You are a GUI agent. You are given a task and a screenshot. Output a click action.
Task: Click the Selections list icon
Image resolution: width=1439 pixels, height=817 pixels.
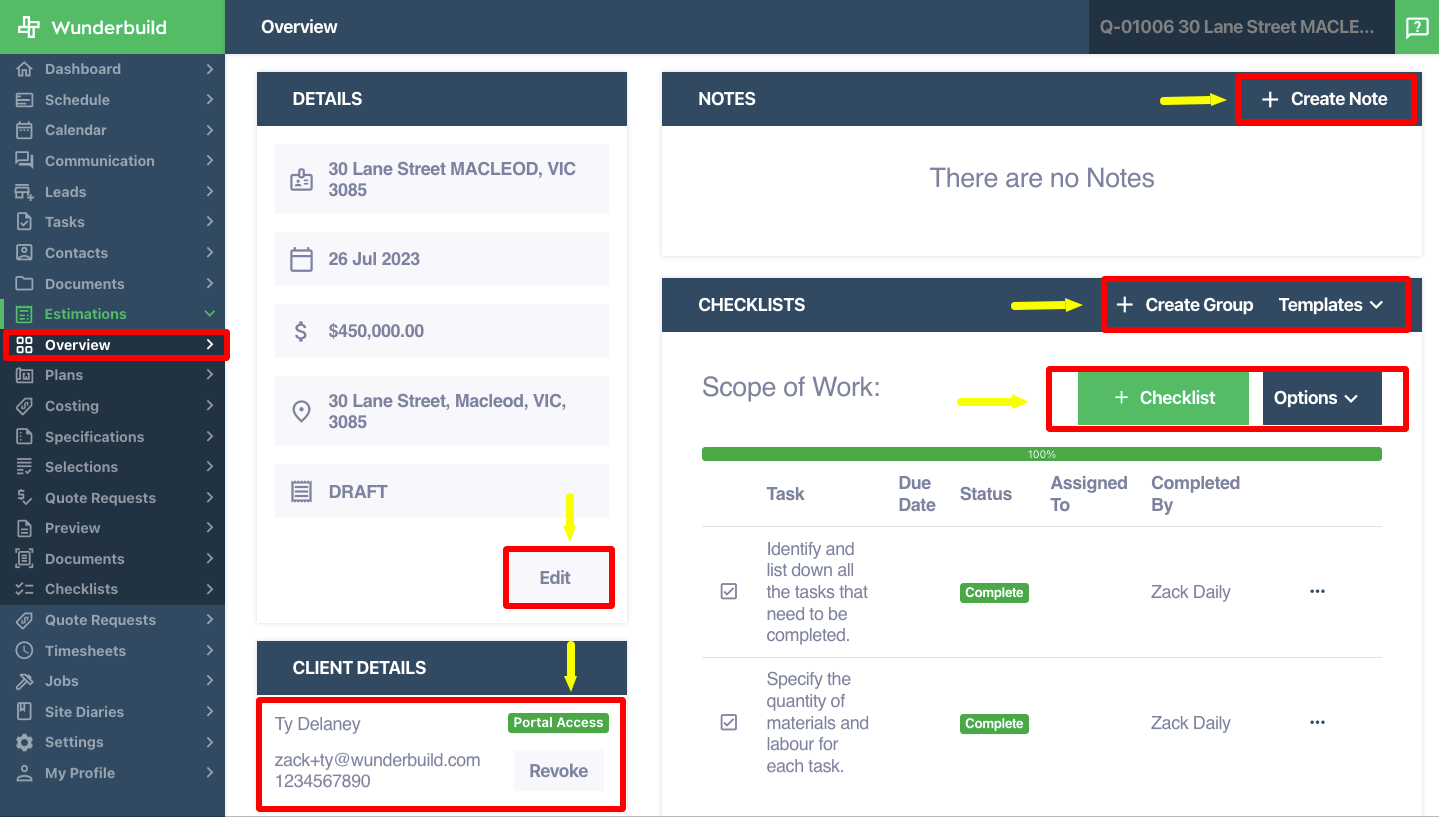[x=25, y=467]
